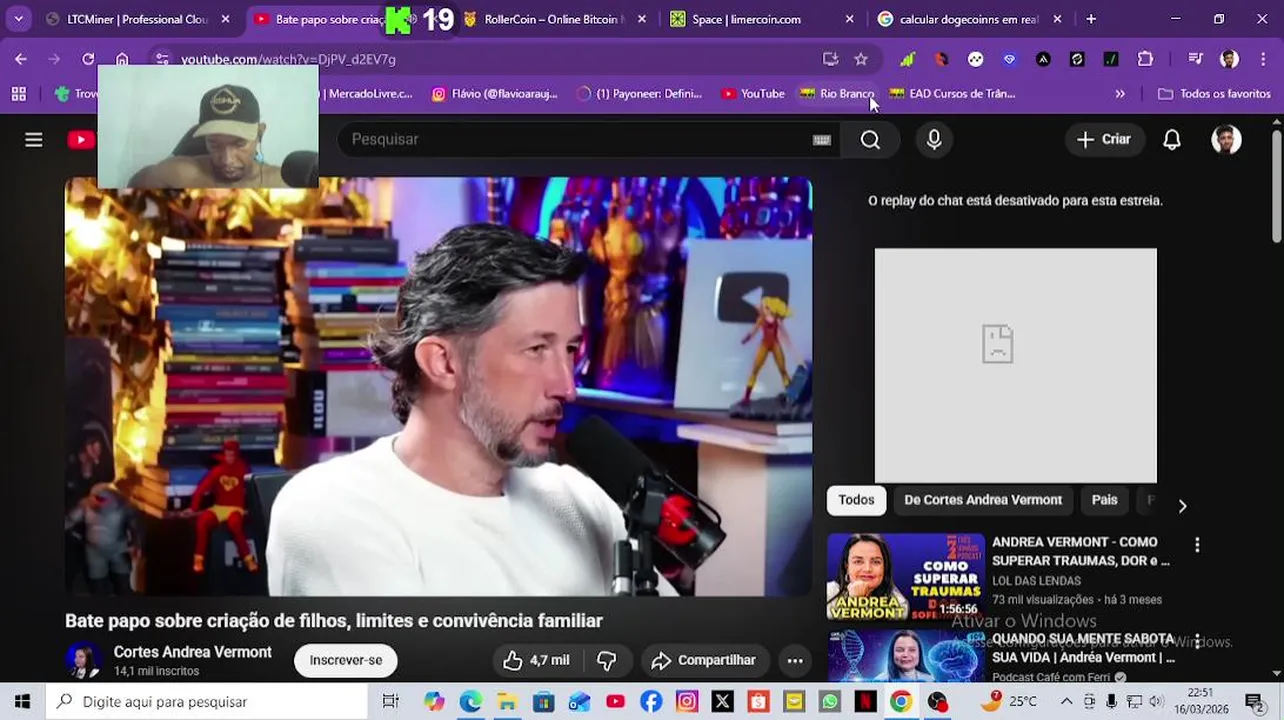This screenshot has width=1284, height=720.
Task: Click the install app icon in address bar
Action: tap(830, 59)
